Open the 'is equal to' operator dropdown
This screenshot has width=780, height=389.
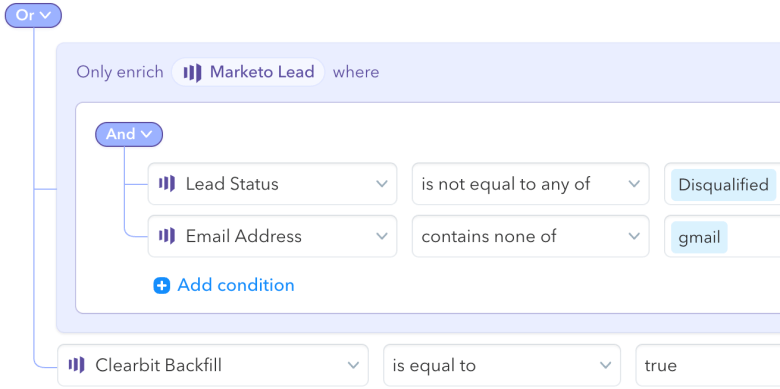pyautogui.click(x=502, y=365)
